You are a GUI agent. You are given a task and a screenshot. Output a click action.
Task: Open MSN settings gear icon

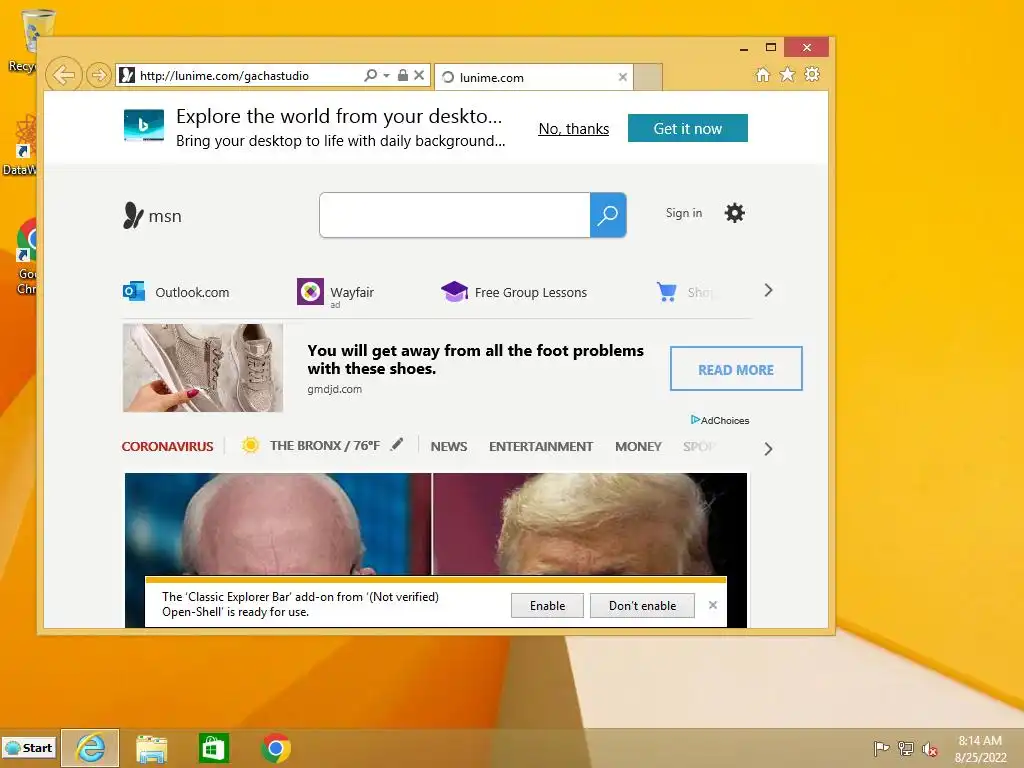(735, 213)
